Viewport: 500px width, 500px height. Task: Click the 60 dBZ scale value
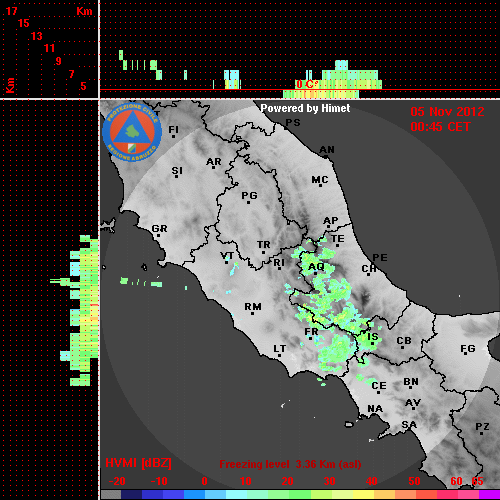click(x=456, y=481)
